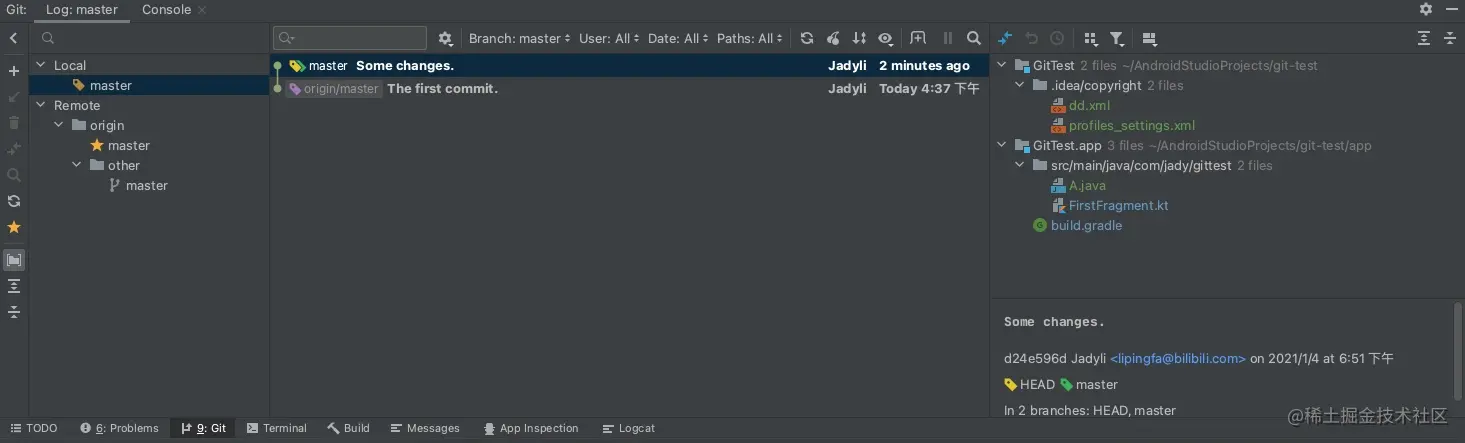Select A.java in changed files

point(1087,185)
